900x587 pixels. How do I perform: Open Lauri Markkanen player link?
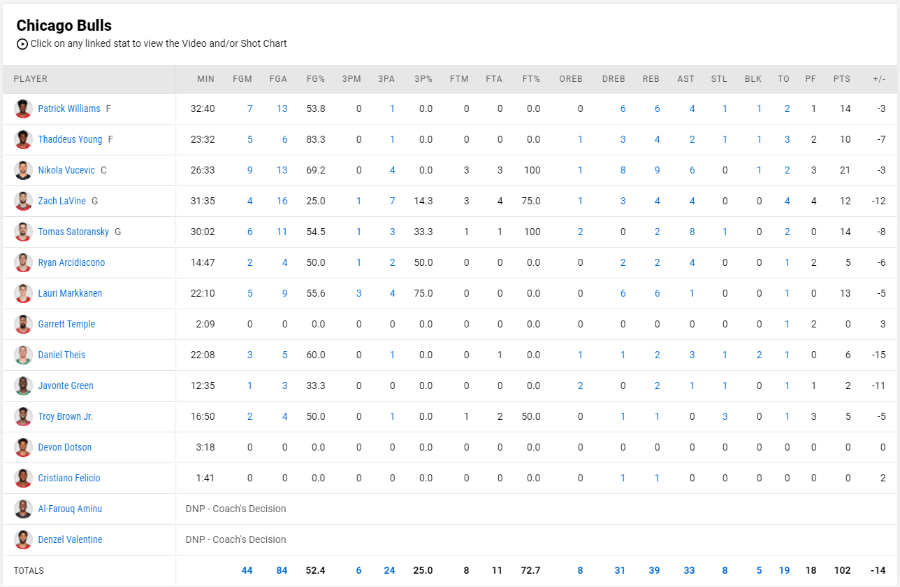click(x=70, y=293)
